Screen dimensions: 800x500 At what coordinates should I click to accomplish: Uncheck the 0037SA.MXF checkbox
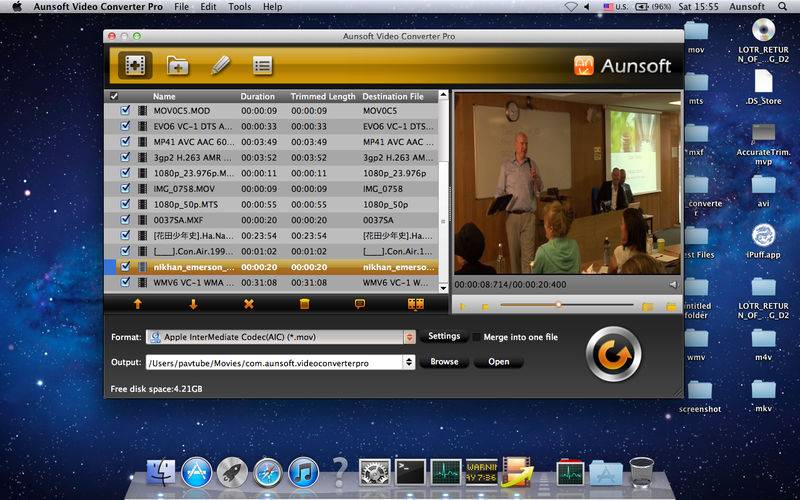[125, 220]
